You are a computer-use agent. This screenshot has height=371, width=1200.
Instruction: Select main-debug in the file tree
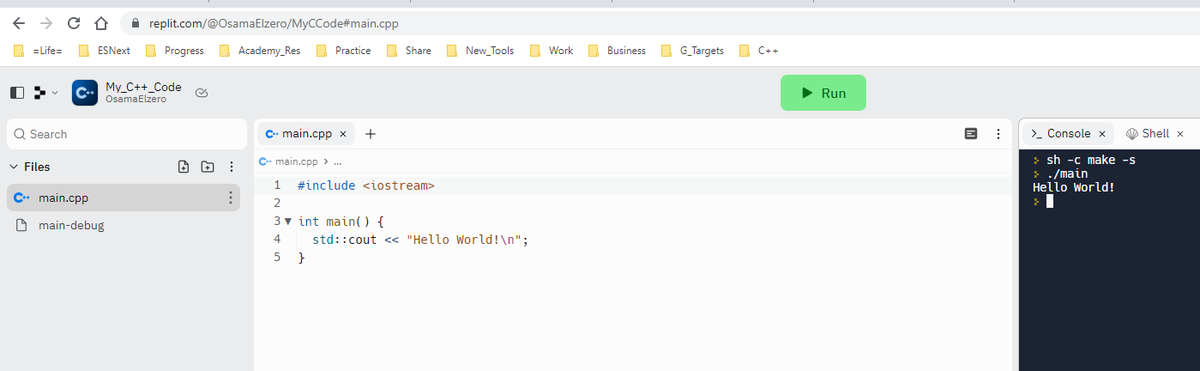click(123, 225)
